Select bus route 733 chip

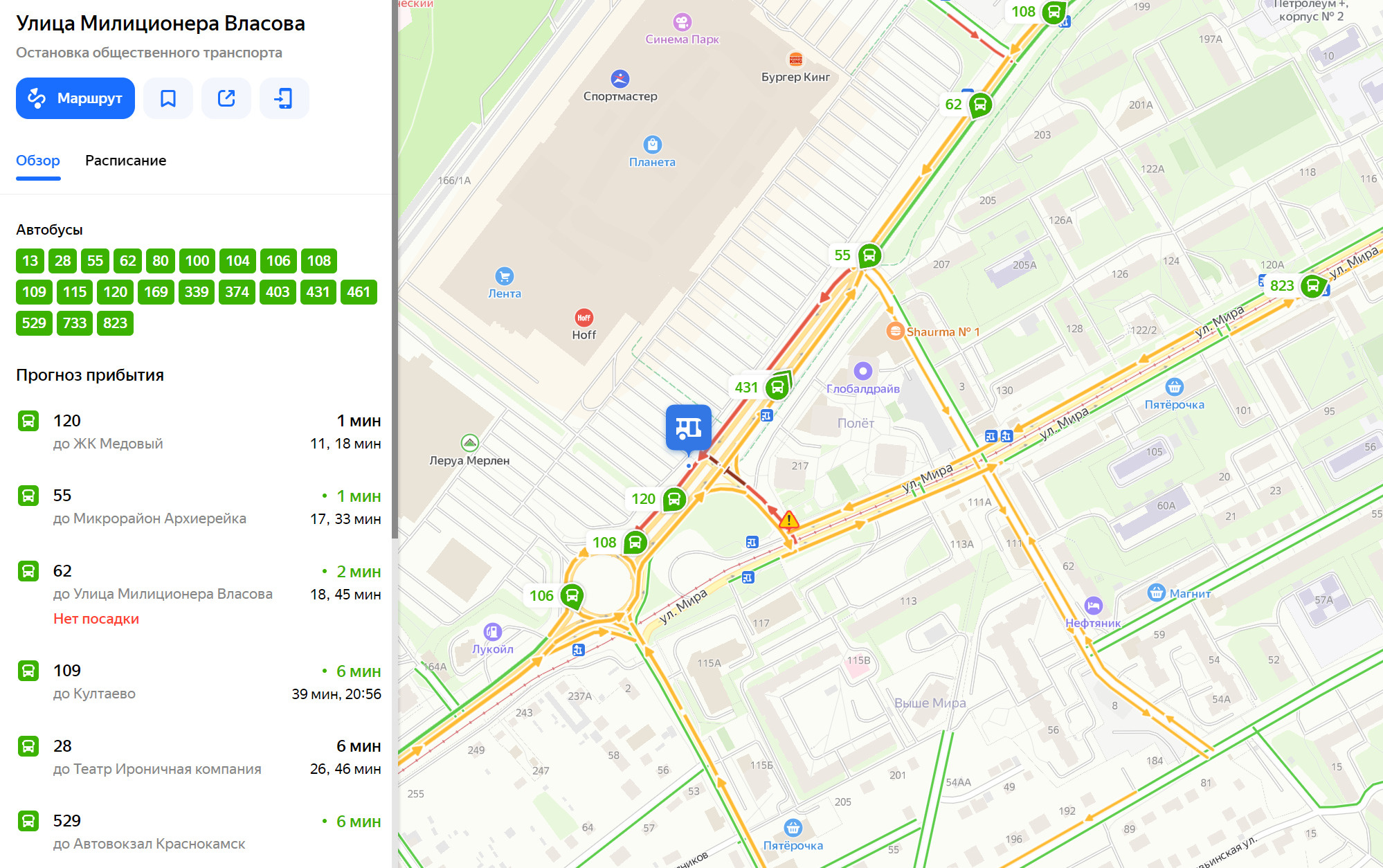75,323
